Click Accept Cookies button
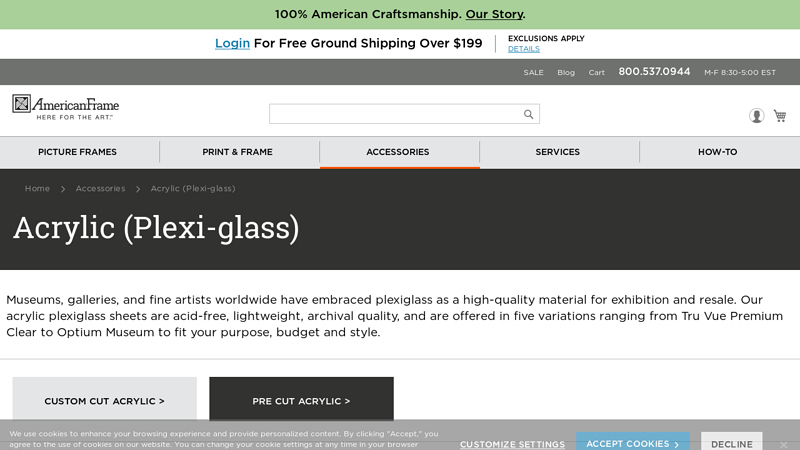The height and width of the screenshot is (450, 800). (632, 444)
